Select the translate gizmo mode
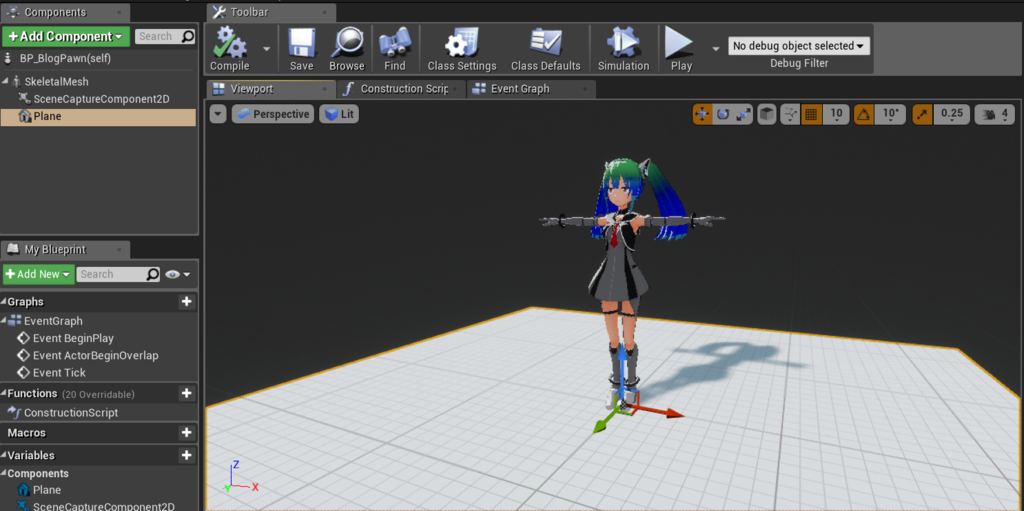This screenshot has width=1024, height=511. (x=703, y=115)
